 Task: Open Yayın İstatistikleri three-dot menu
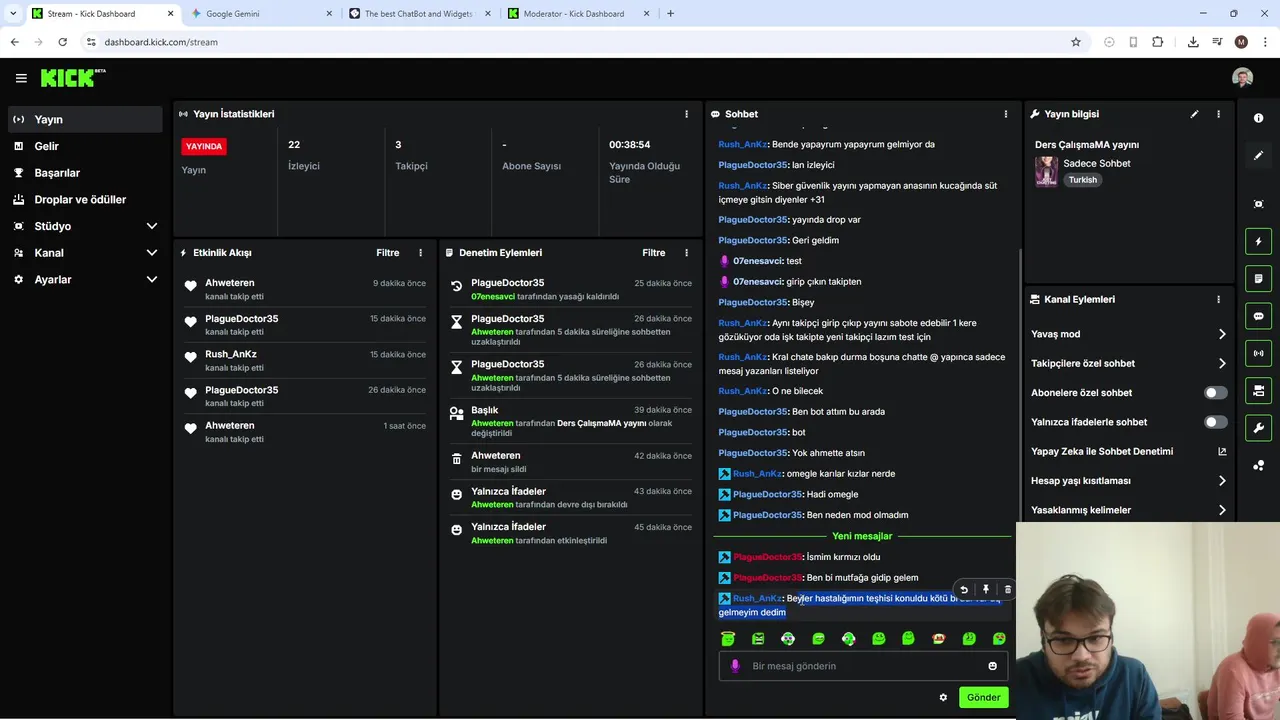coord(686,114)
